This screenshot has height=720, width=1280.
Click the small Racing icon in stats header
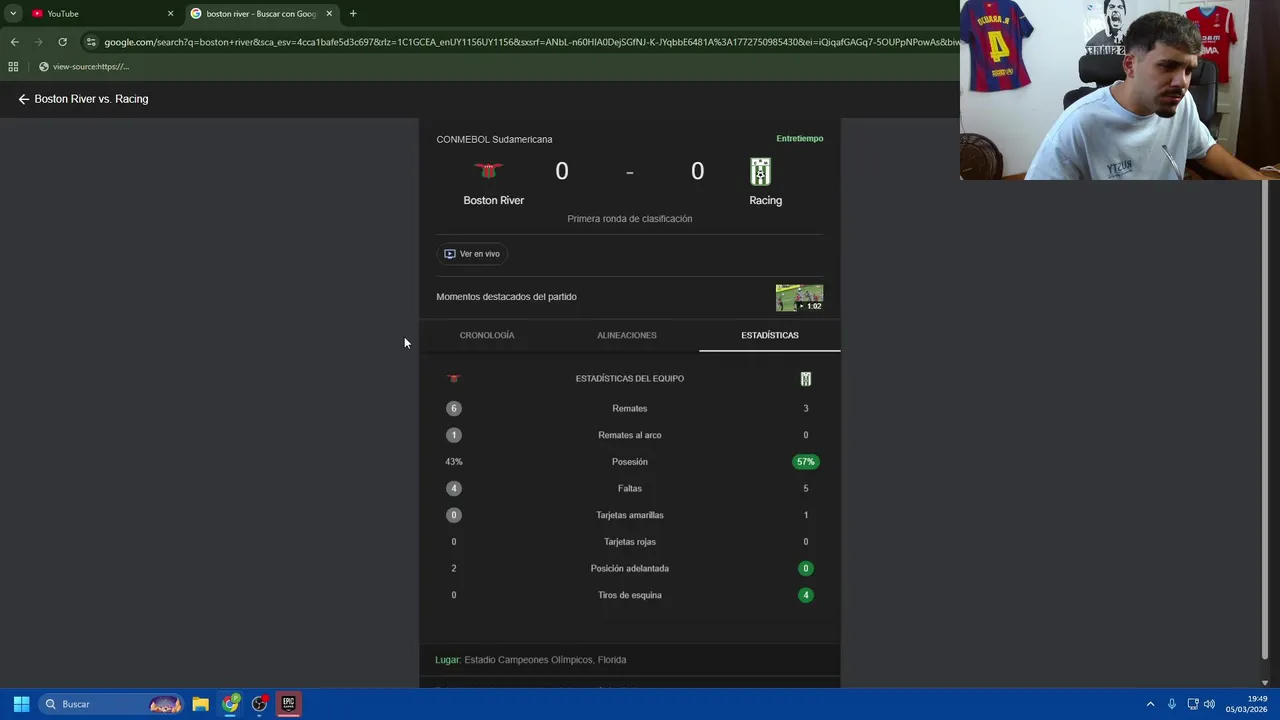(806, 379)
